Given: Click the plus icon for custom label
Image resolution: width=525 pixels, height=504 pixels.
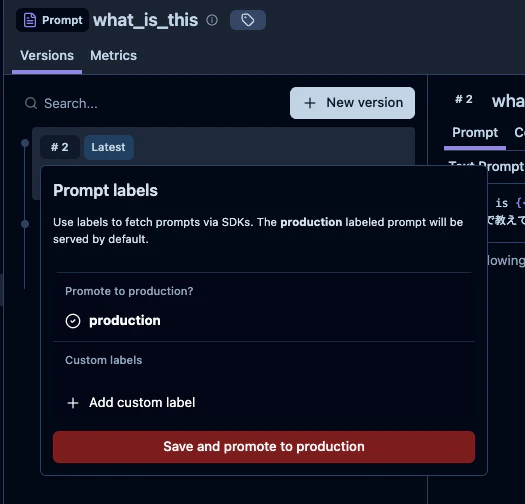Looking at the screenshot, I should tap(73, 403).
